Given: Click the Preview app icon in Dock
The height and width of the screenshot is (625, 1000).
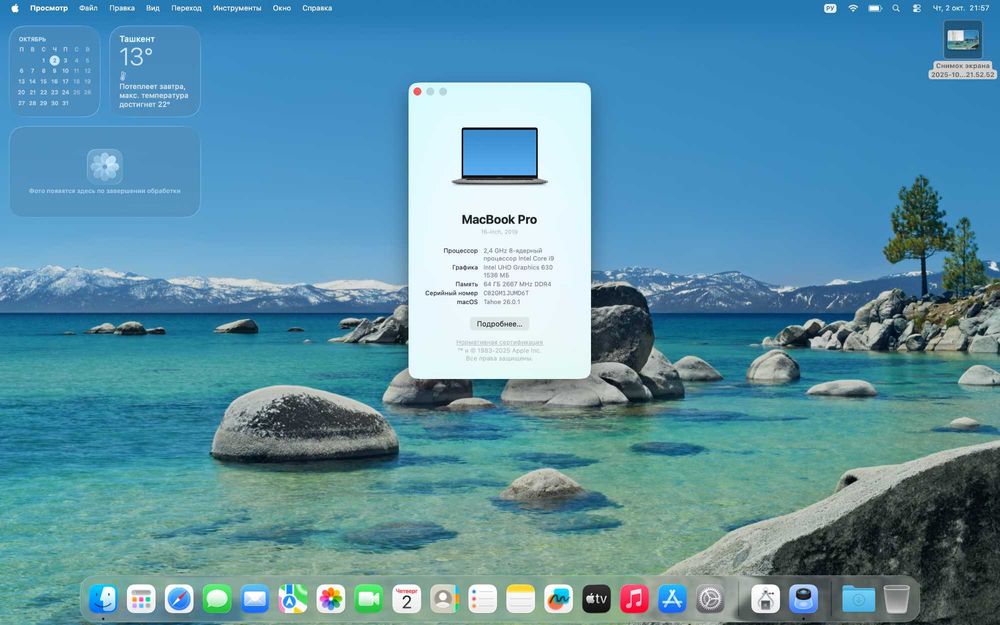Looking at the screenshot, I should (x=804, y=599).
